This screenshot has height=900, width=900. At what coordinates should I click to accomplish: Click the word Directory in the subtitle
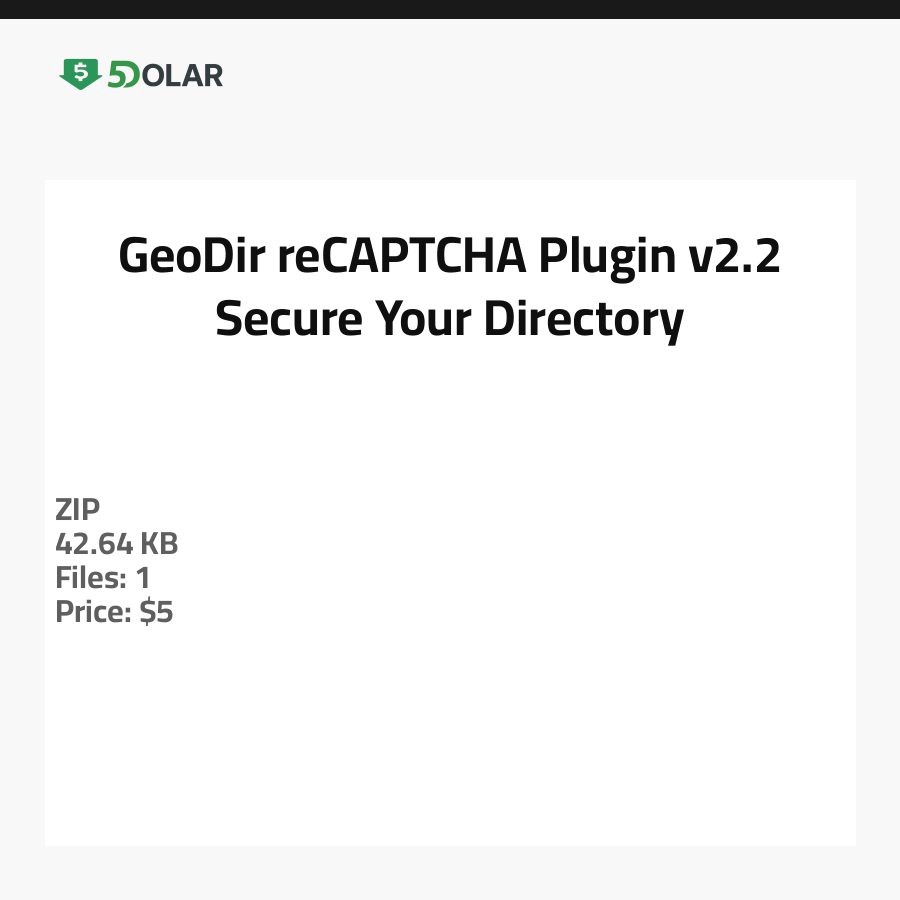click(584, 320)
